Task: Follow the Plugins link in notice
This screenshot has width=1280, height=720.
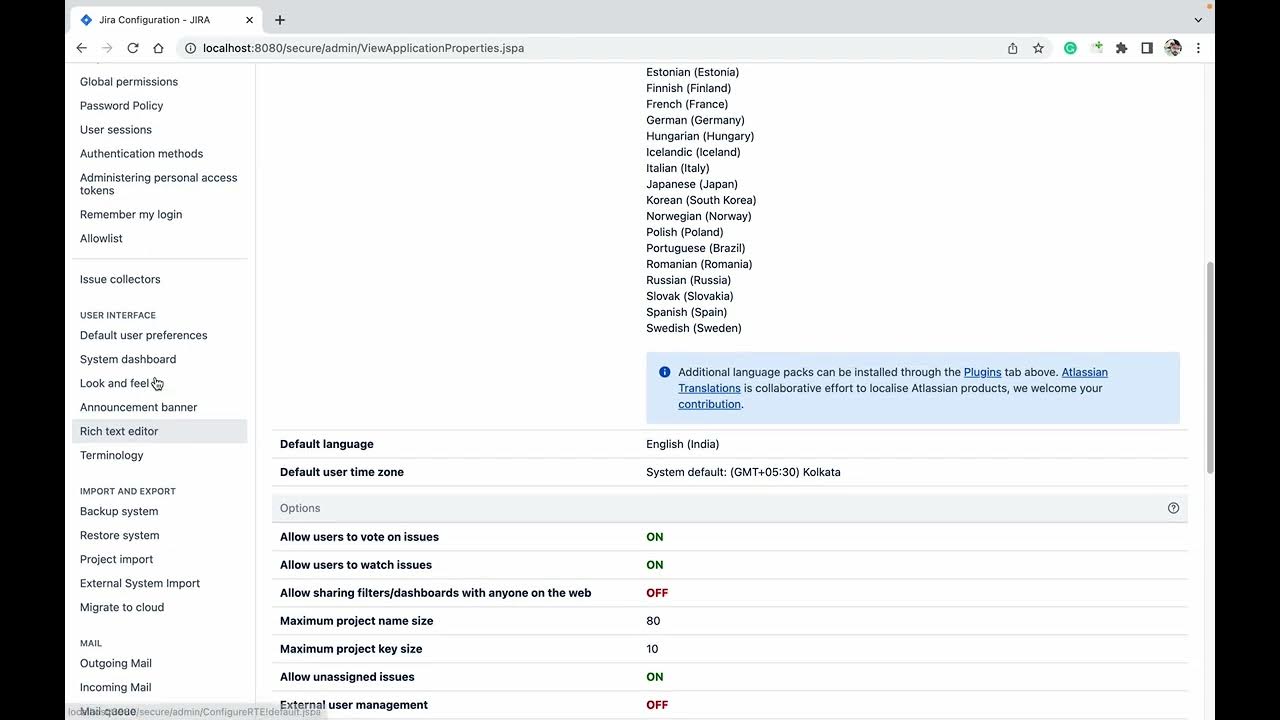Action: (x=983, y=372)
